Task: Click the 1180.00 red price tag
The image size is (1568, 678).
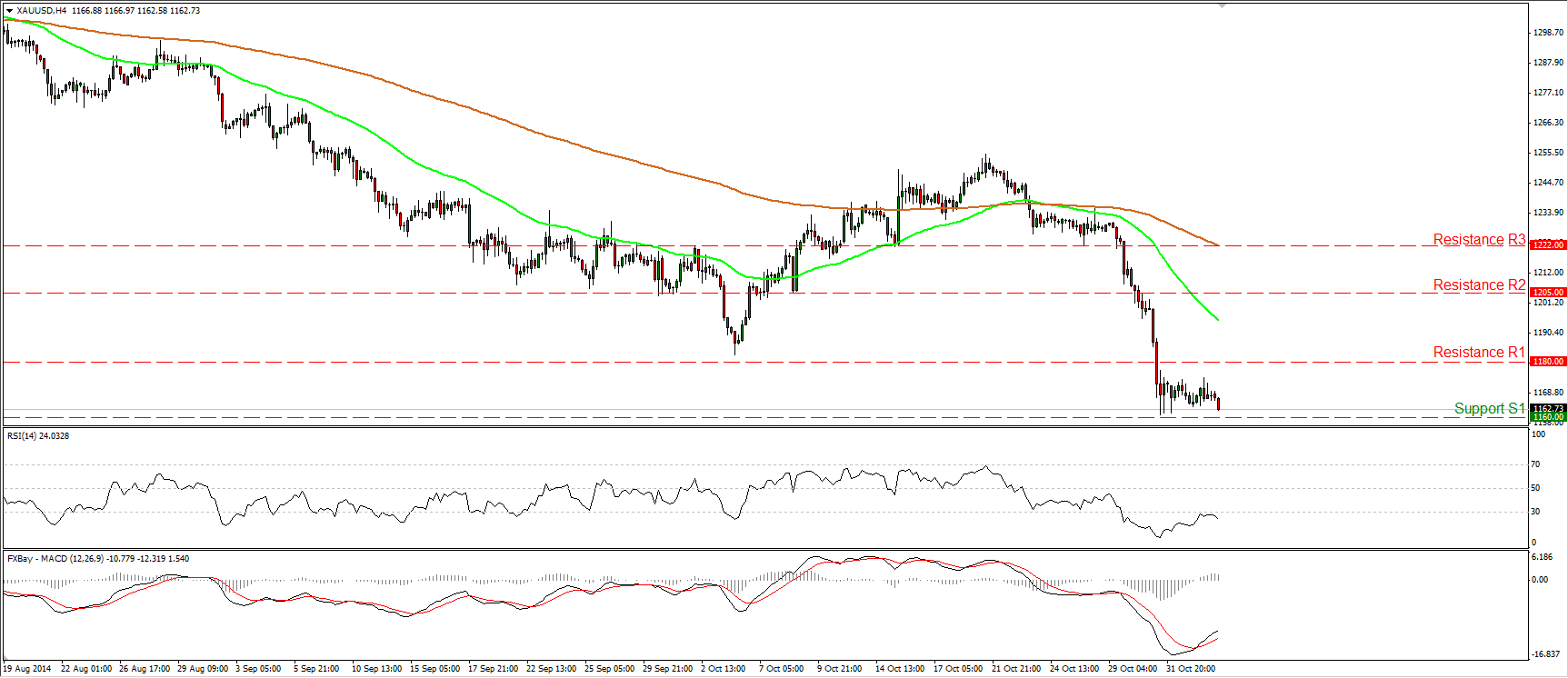Action: pos(1548,361)
